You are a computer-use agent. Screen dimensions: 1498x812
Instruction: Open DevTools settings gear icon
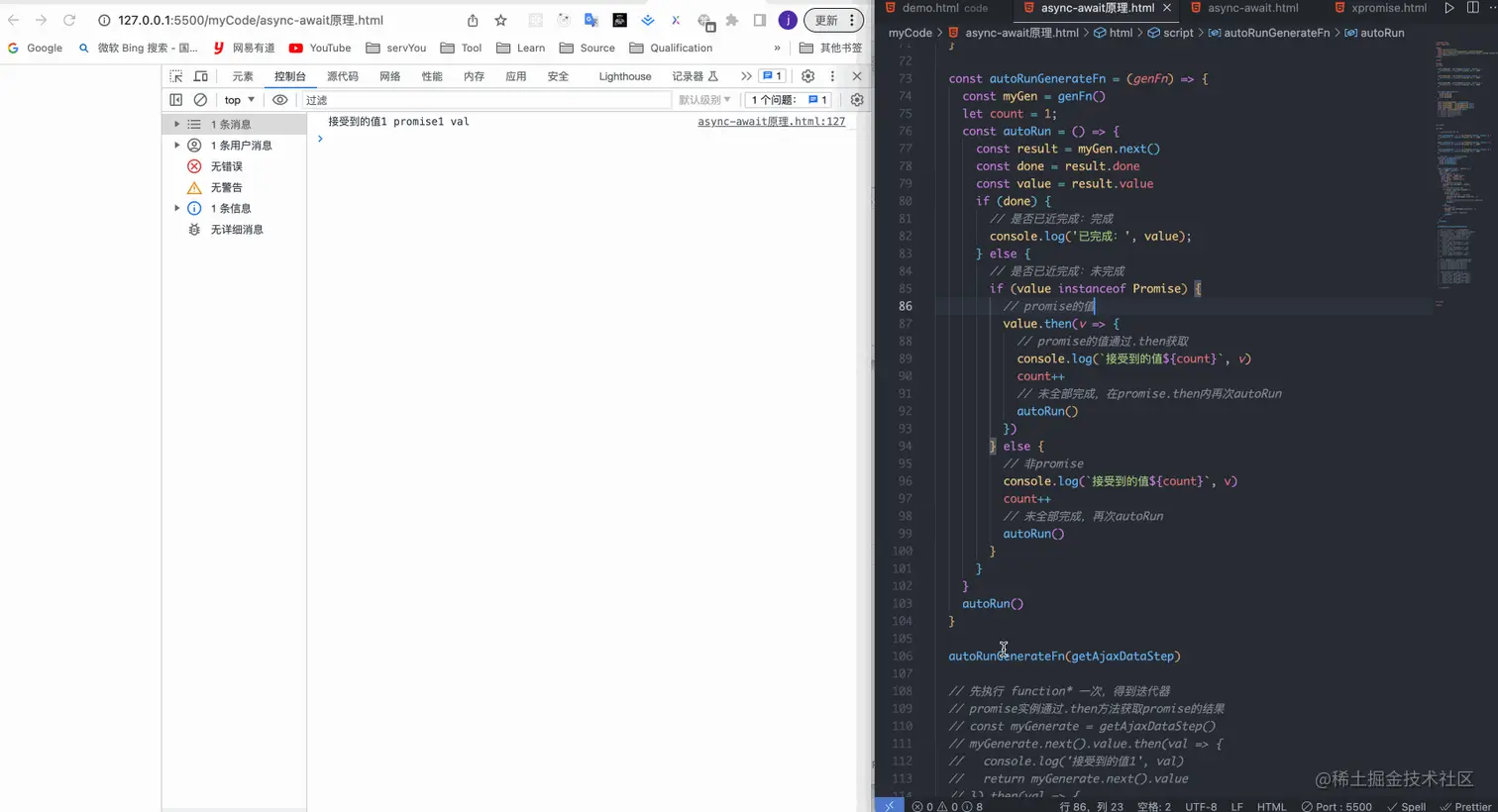(x=807, y=76)
